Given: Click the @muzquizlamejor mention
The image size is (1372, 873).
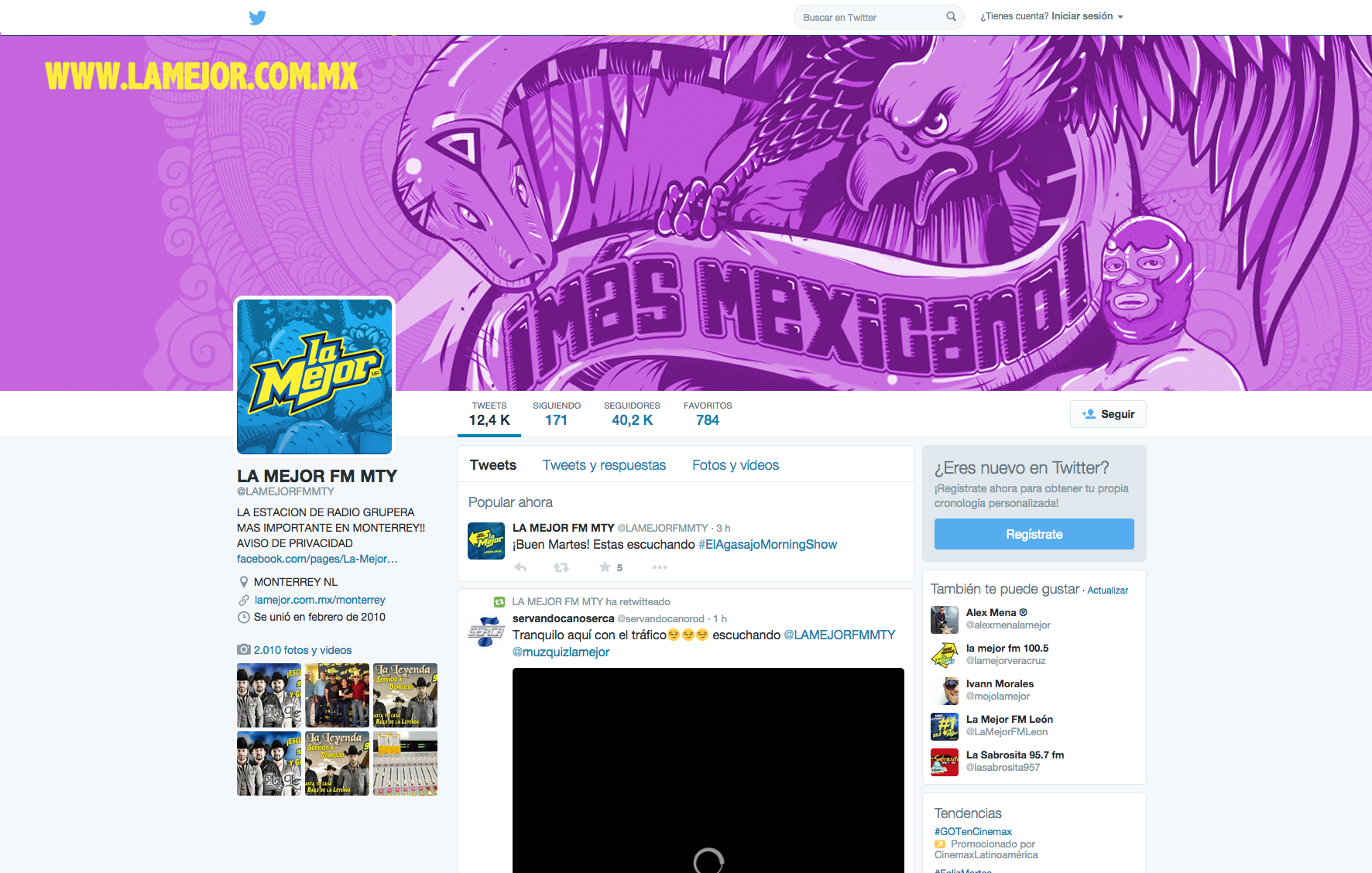Looking at the screenshot, I should click(x=561, y=652).
